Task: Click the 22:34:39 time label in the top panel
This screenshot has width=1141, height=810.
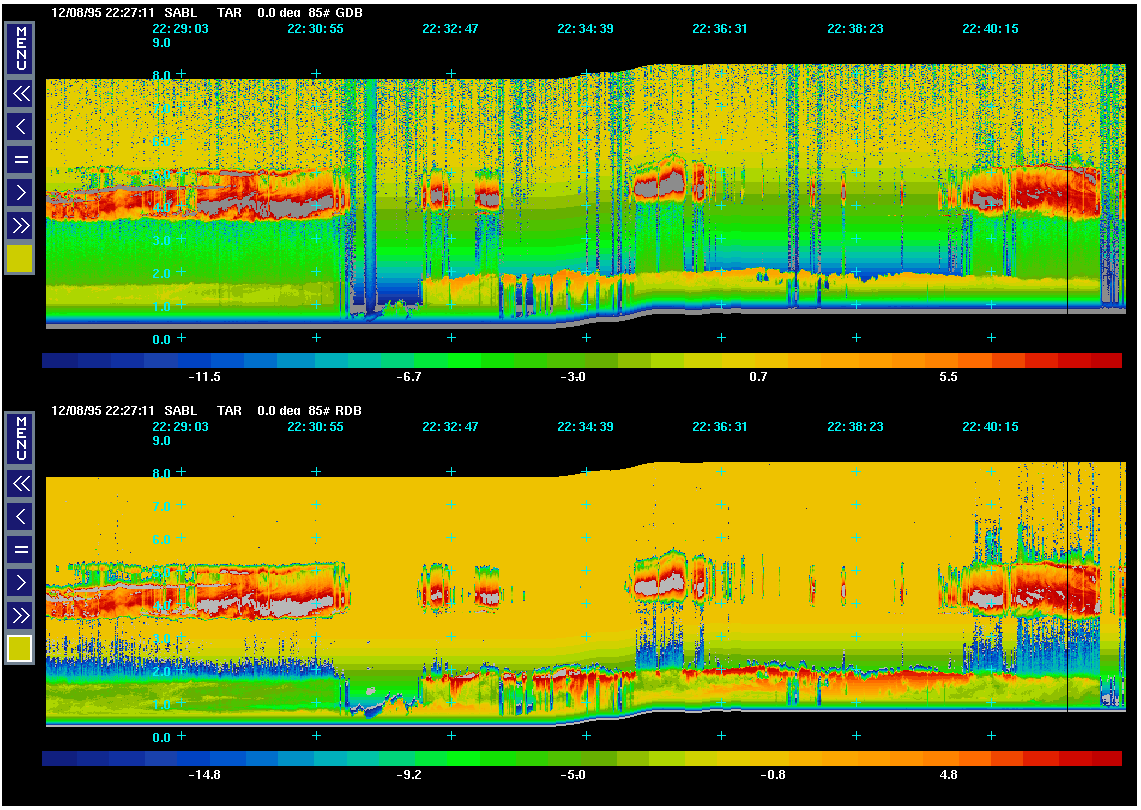Action: tap(585, 29)
